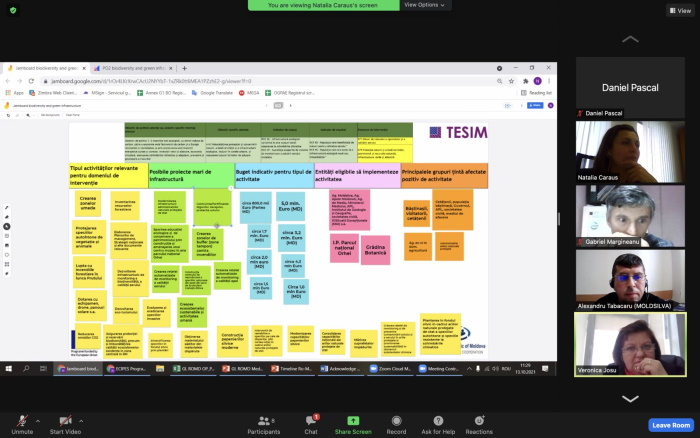Select the Jamboard Pen tool

[7, 208]
